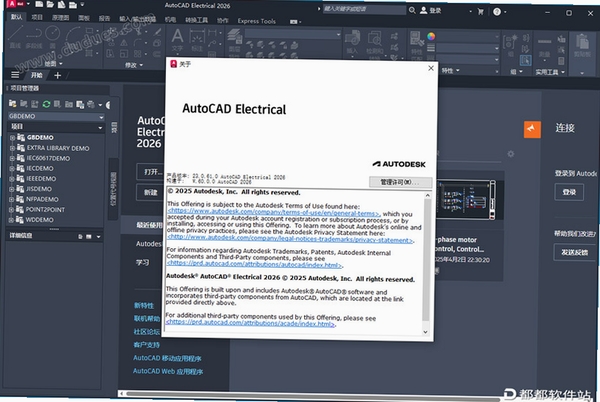Click the Help question mark icon
Viewport: 600px width, 402px height.
click(497, 12)
